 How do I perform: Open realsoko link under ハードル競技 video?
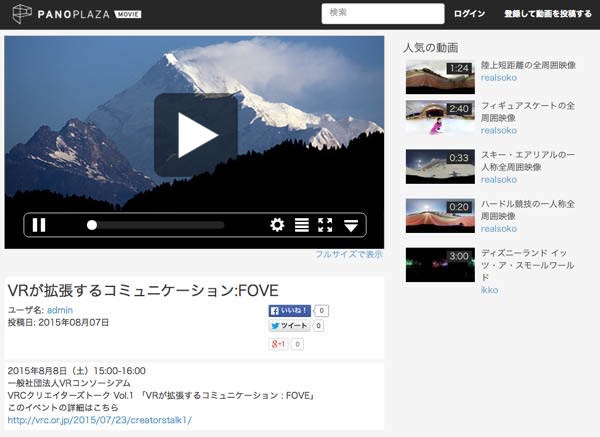(499, 228)
